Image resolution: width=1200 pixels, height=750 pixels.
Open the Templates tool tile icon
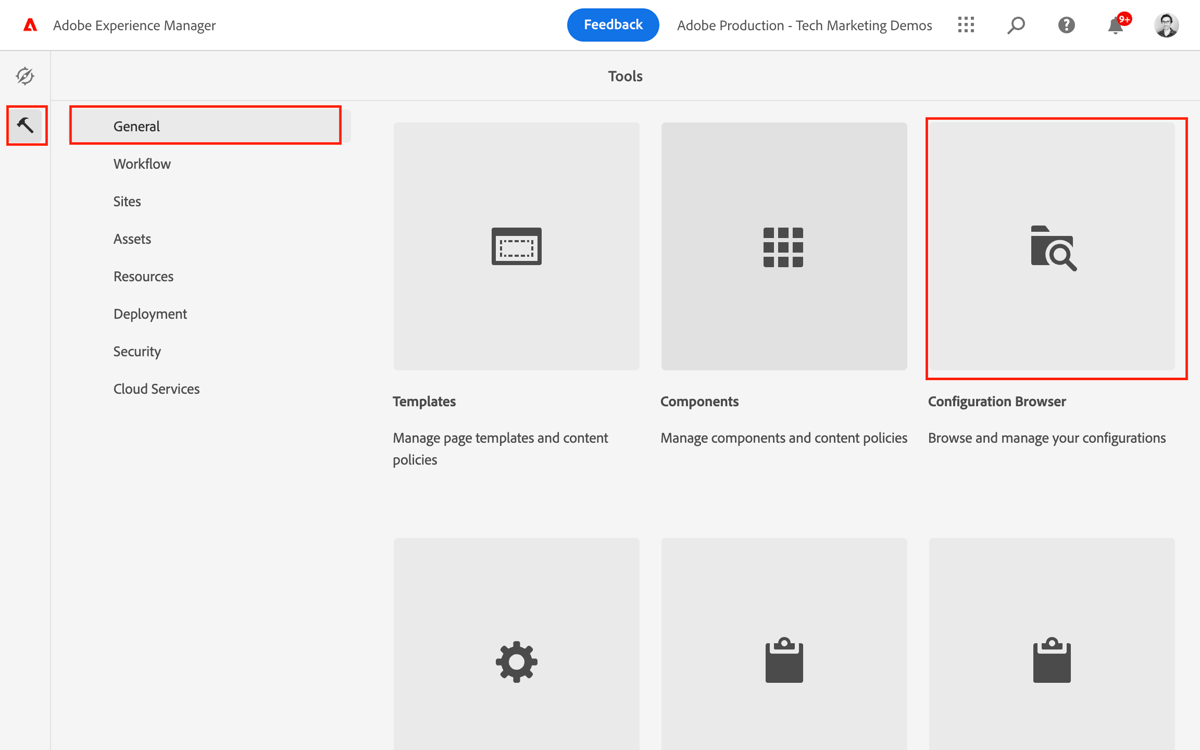point(516,246)
